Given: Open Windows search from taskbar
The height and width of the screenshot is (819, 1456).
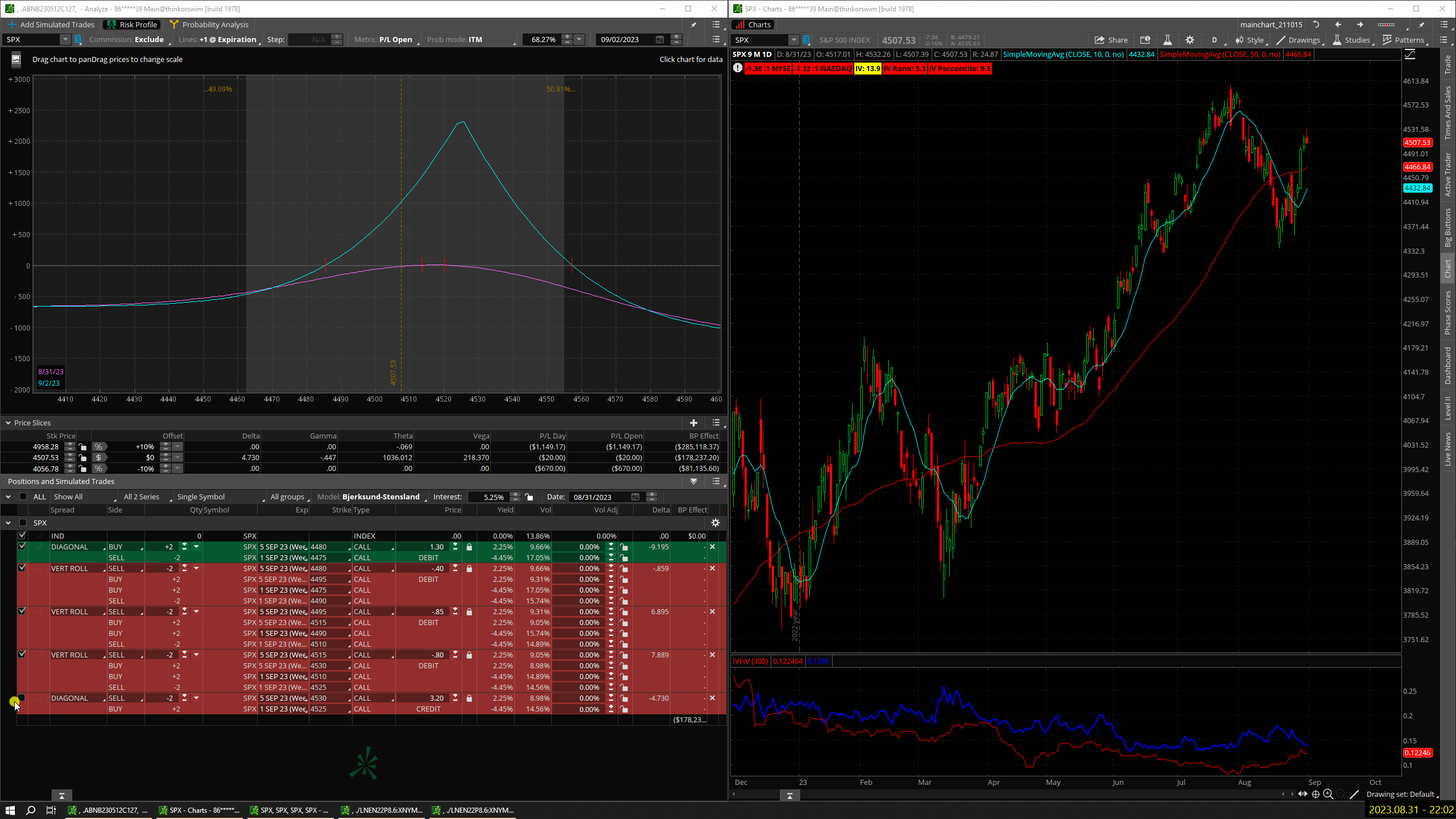Looking at the screenshot, I should click(x=31, y=810).
